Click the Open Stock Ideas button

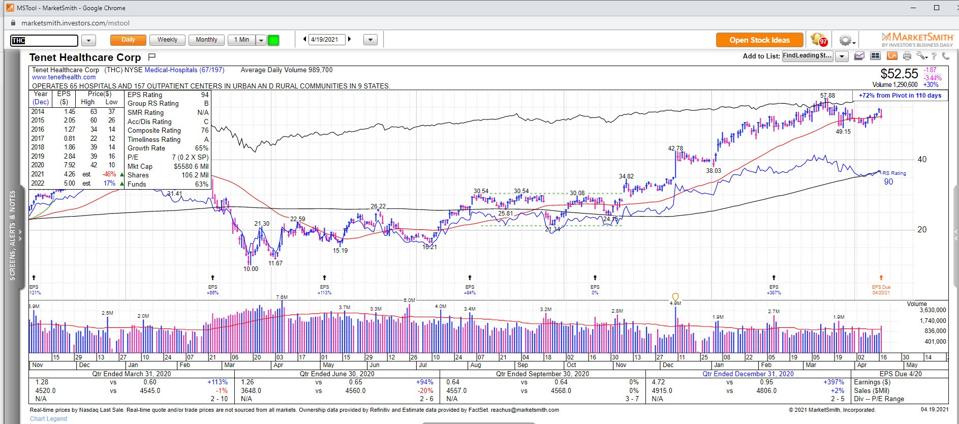click(x=760, y=40)
